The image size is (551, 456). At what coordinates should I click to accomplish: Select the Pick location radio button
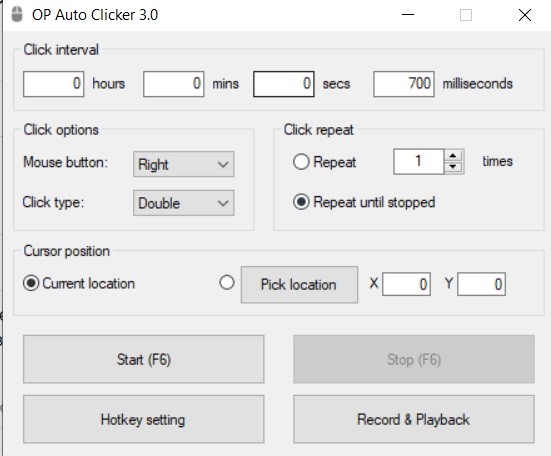pyautogui.click(x=227, y=282)
